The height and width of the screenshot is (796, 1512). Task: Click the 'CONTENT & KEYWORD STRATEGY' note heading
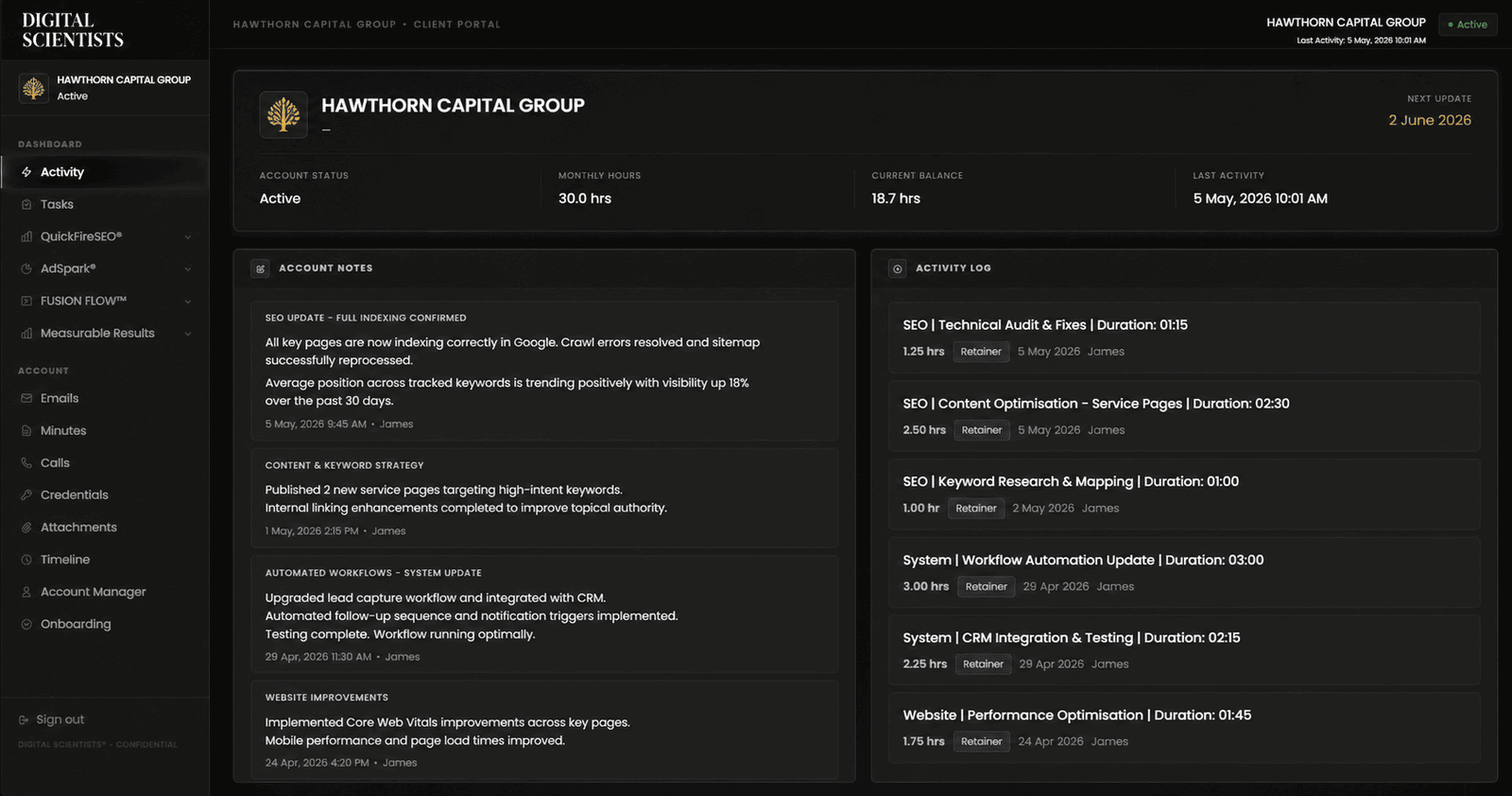click(344, 466)
